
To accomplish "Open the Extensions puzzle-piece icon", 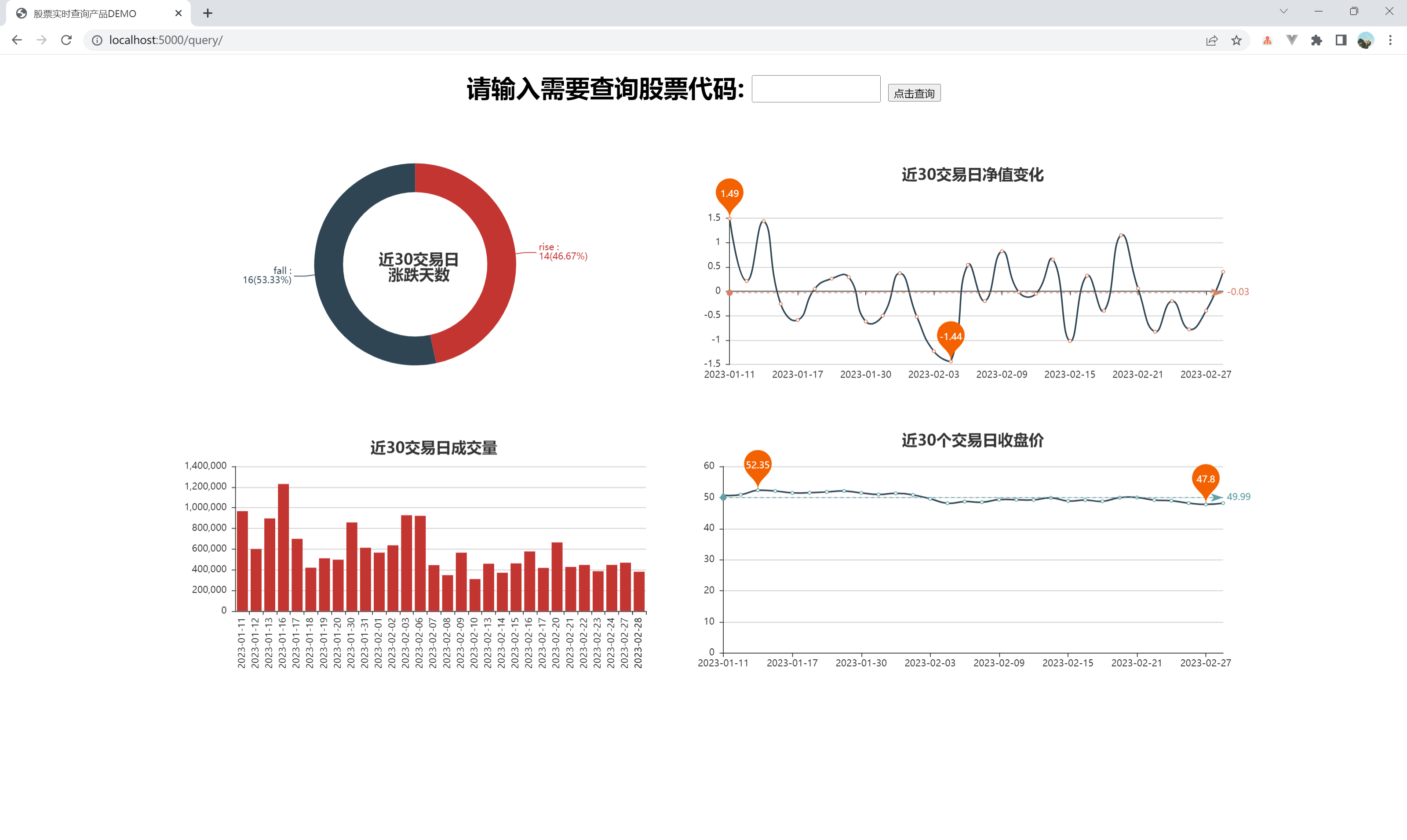I will [1316, 40].
